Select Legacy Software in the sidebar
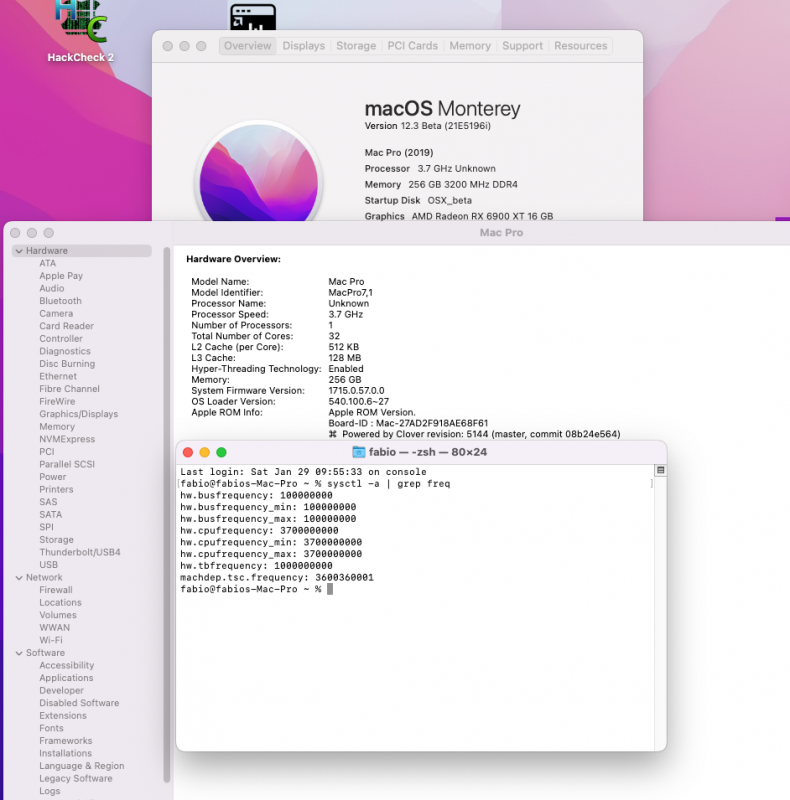This screenshot has width=790, height=800. pyautogui.click(x=76, y=779)
